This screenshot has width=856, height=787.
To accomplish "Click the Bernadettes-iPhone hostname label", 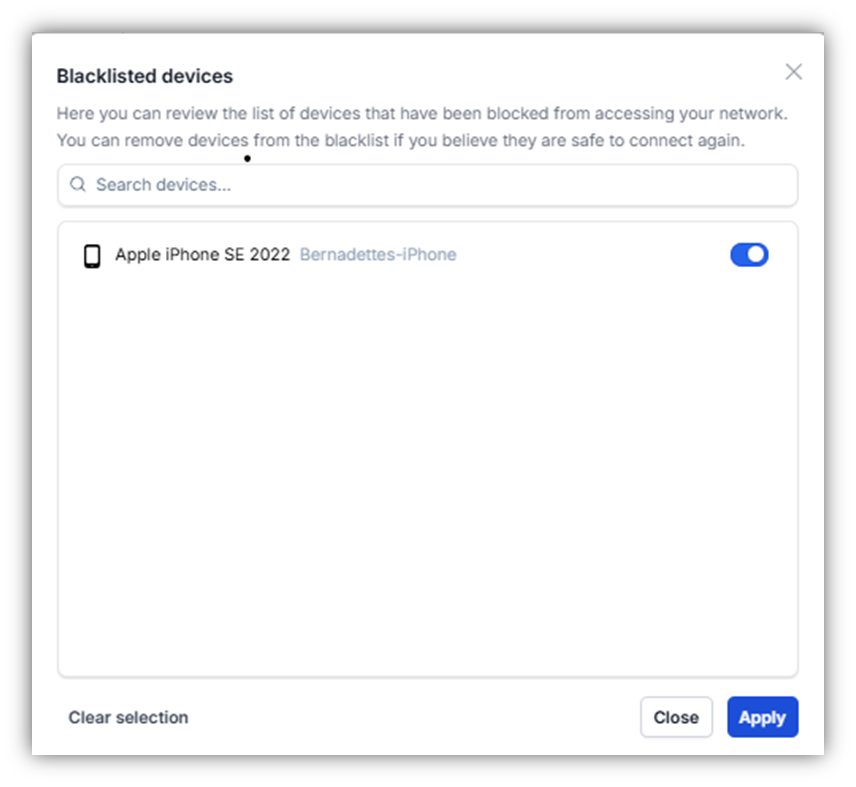I will click(378, 255).
